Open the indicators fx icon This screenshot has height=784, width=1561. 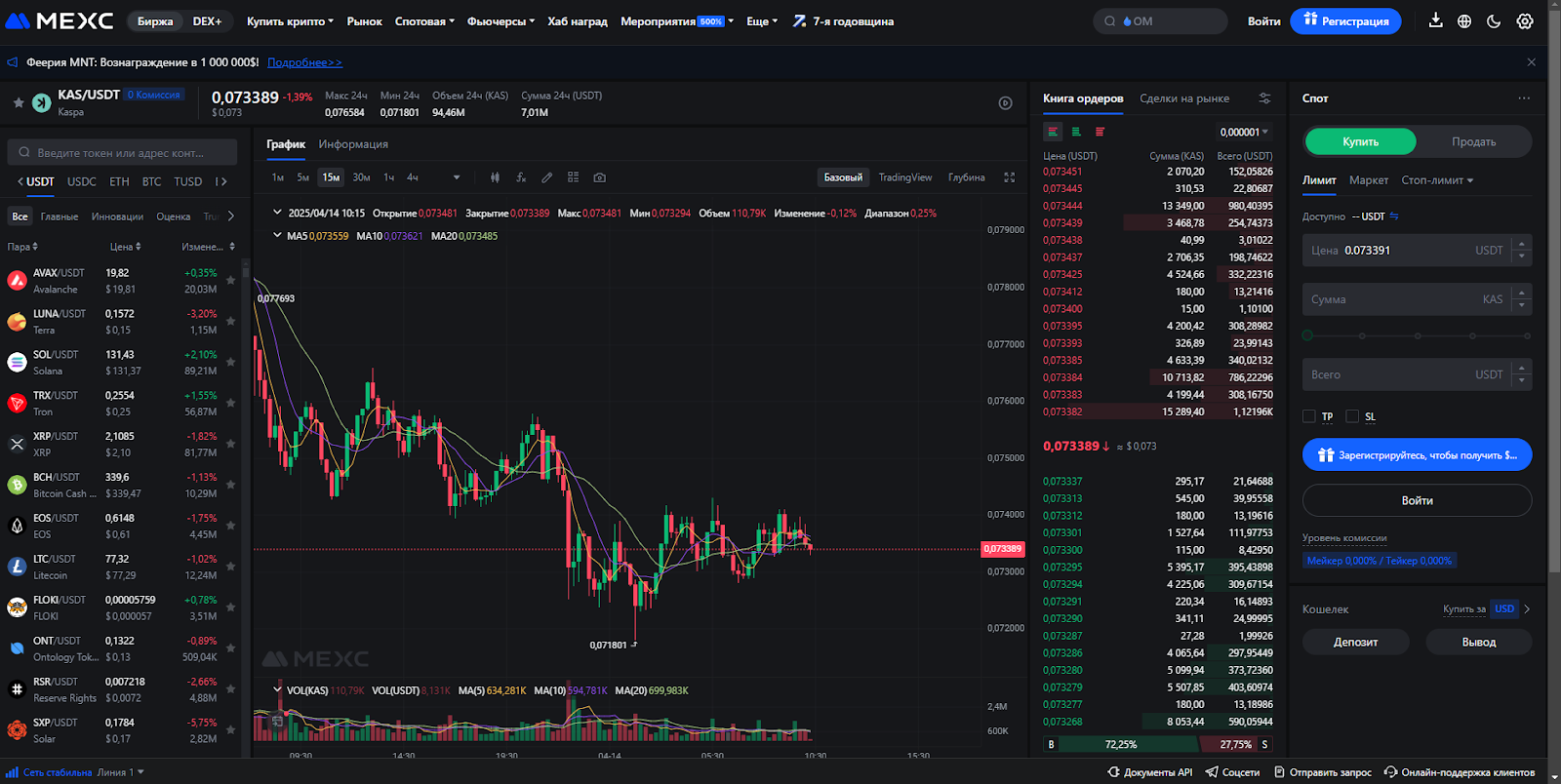521,177
